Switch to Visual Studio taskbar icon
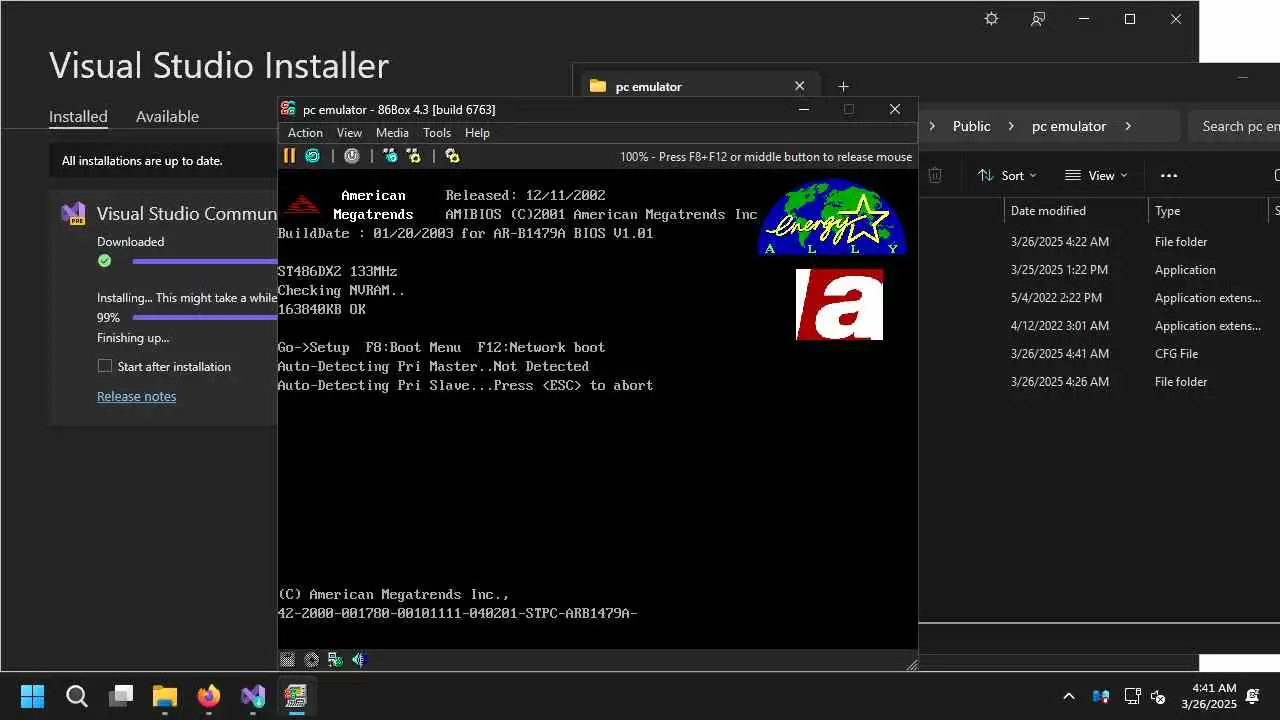Image resolution: width=1280 pixels, height=720 pixels. 253,696
